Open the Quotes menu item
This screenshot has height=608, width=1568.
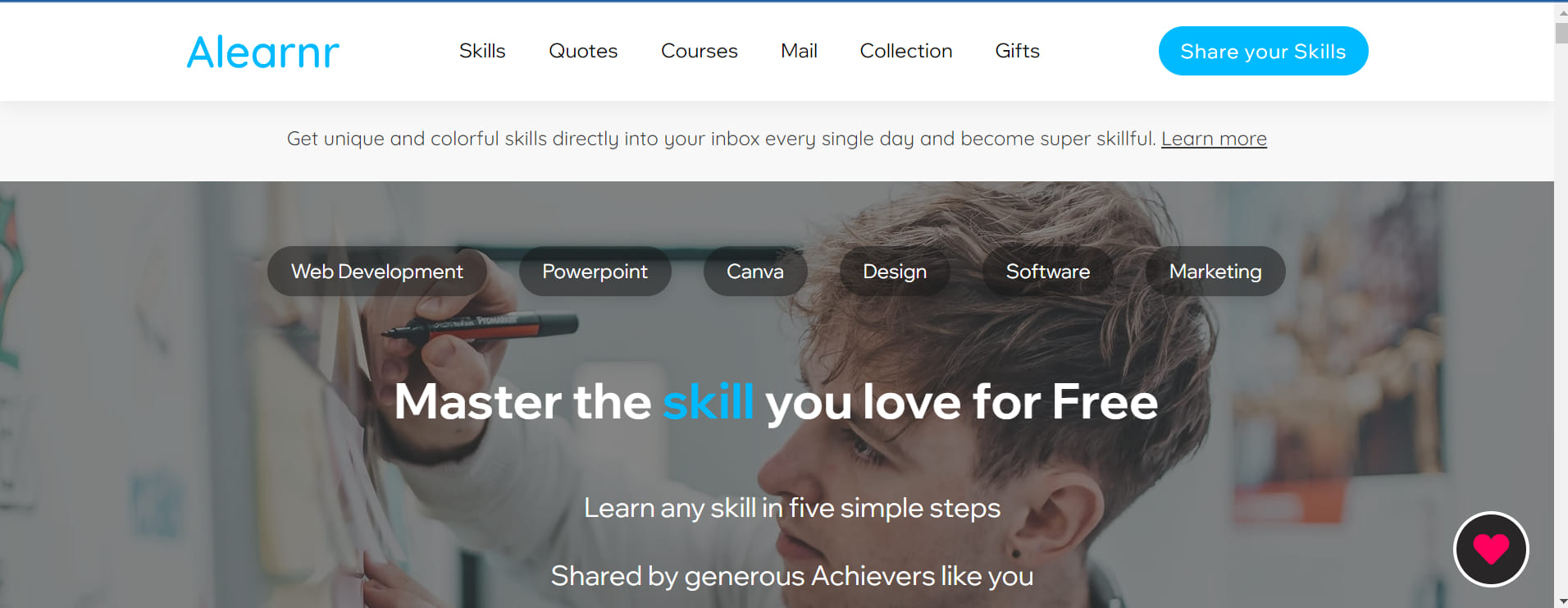pyautogui.click(x=583, y=51)
